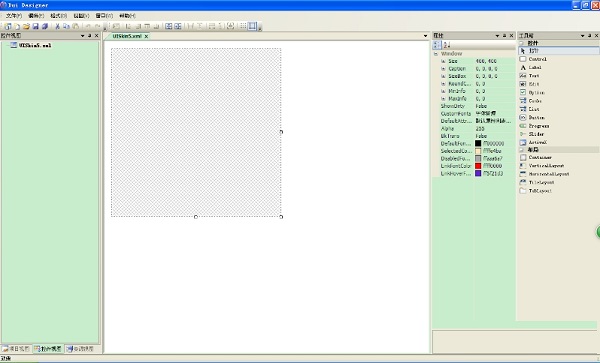
Task: Expand the Size property row
Action: [443, 61]
